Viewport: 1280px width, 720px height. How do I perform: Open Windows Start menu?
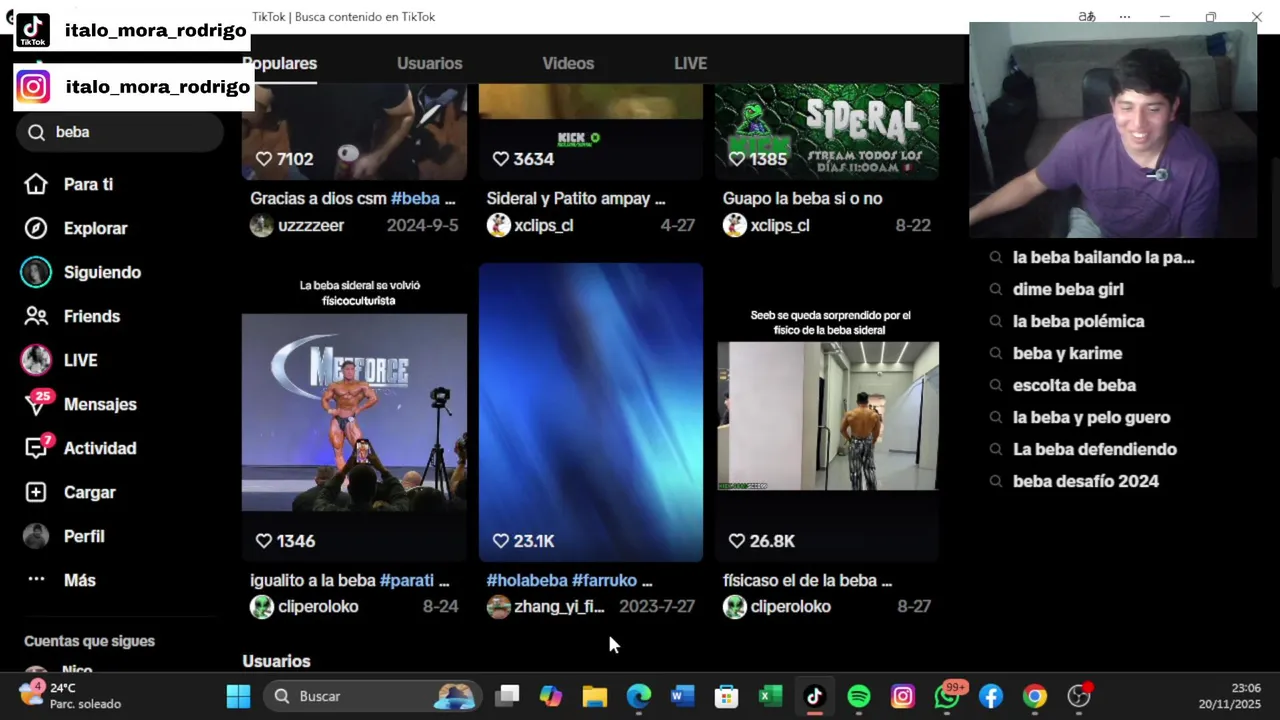[238, 696]
